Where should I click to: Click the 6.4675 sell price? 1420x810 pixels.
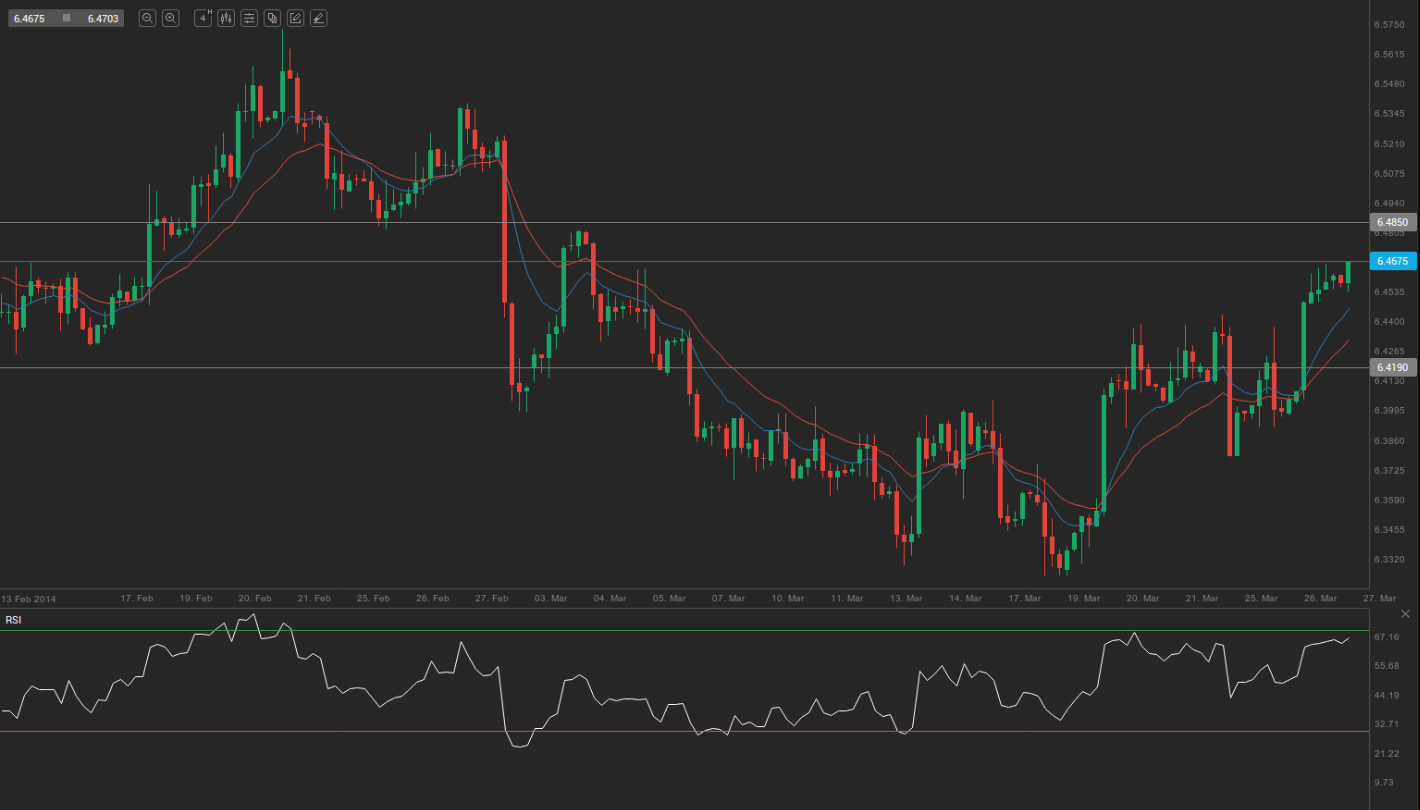[x=31, y=18]
